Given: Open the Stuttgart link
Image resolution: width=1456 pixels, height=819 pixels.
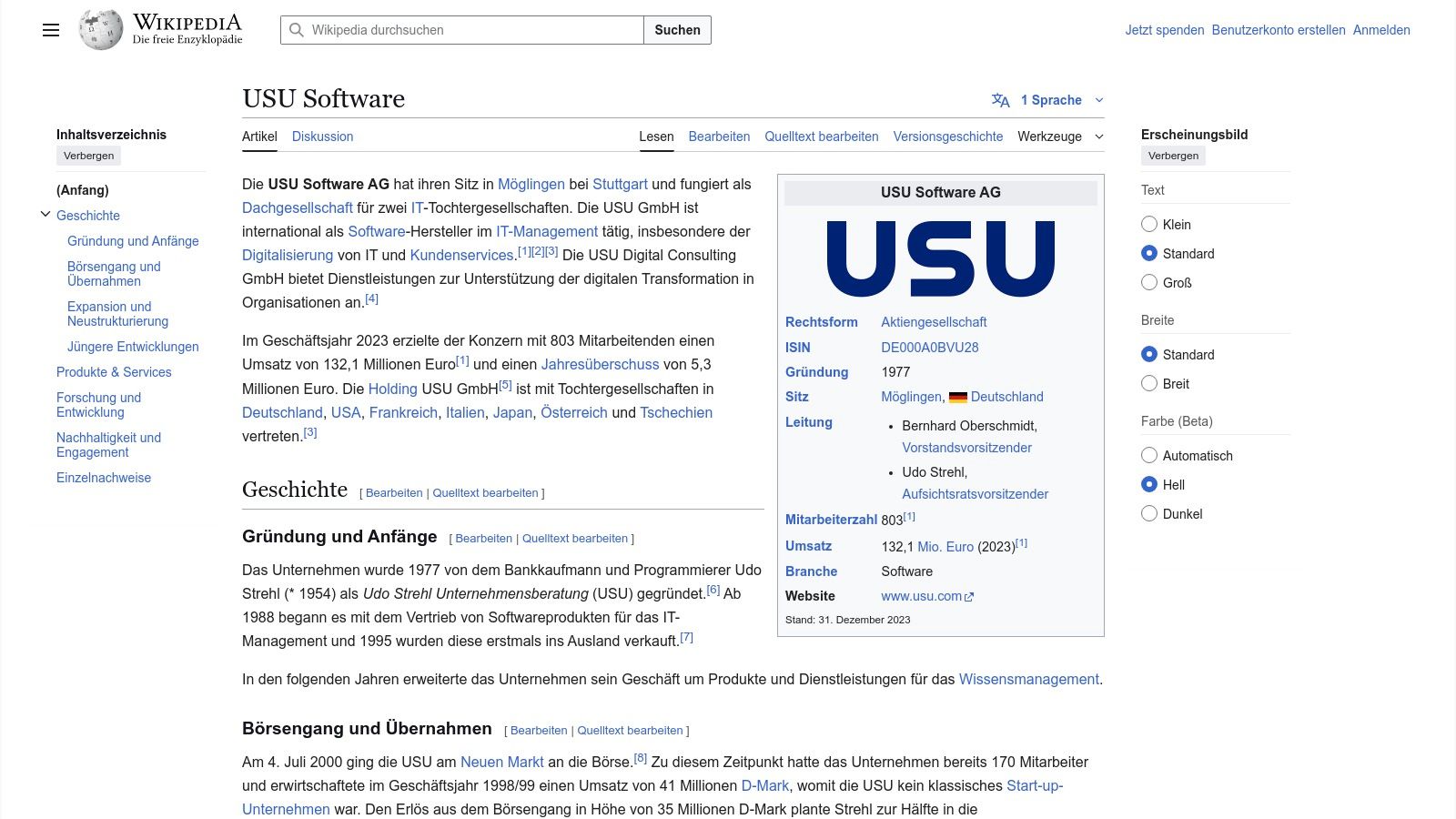Looking at the screenshot, I should coord(621,184).
